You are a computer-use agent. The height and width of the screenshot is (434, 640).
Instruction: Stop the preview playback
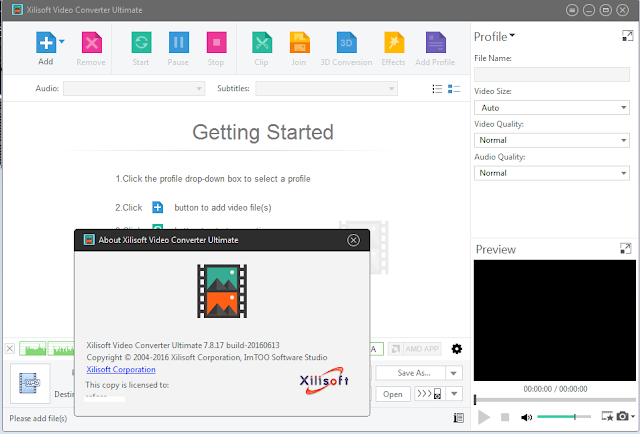[x=505, y=417]
